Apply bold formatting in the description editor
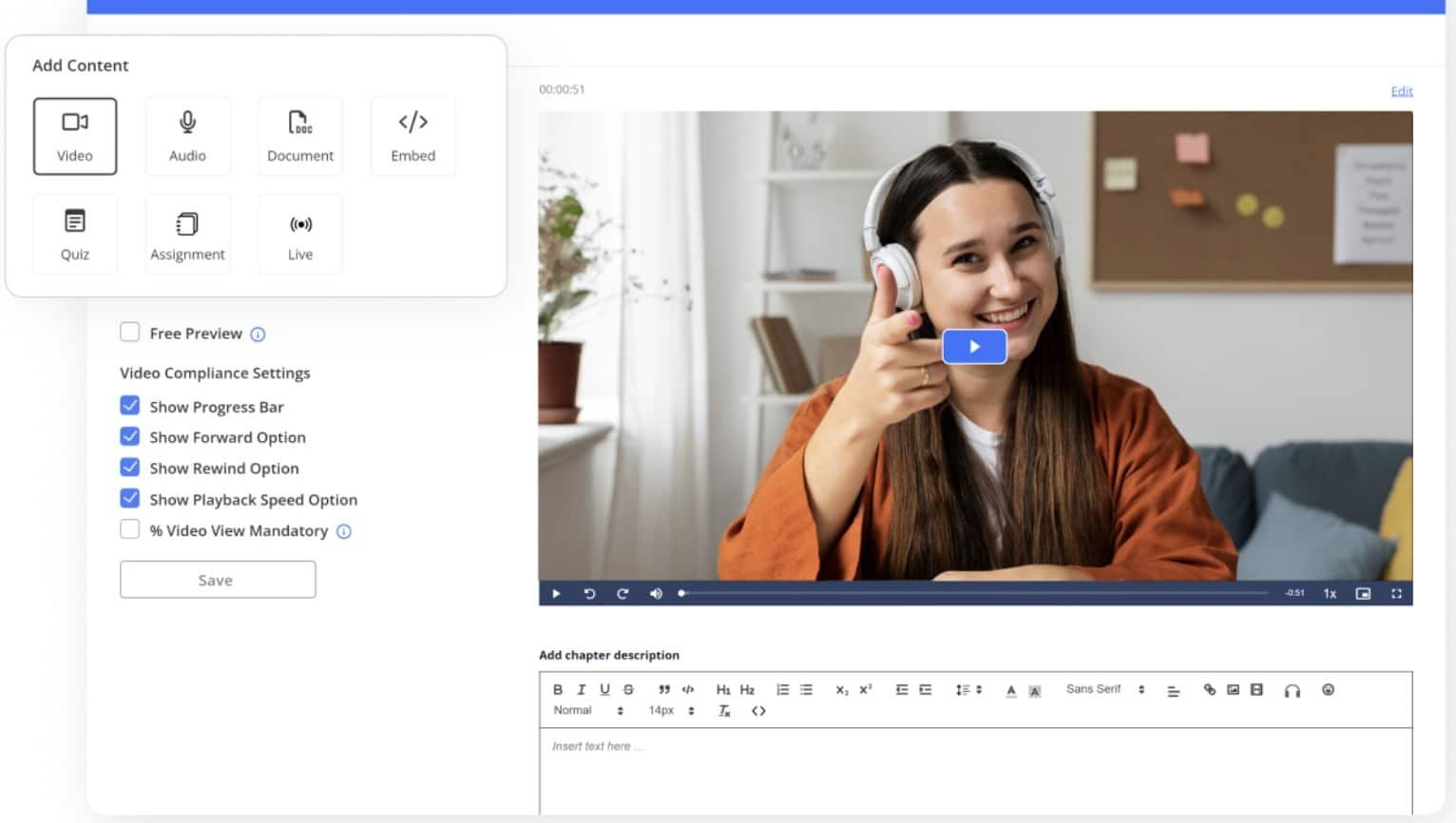Viewport: 1456px width, 823px height. (x=558, y=690)
